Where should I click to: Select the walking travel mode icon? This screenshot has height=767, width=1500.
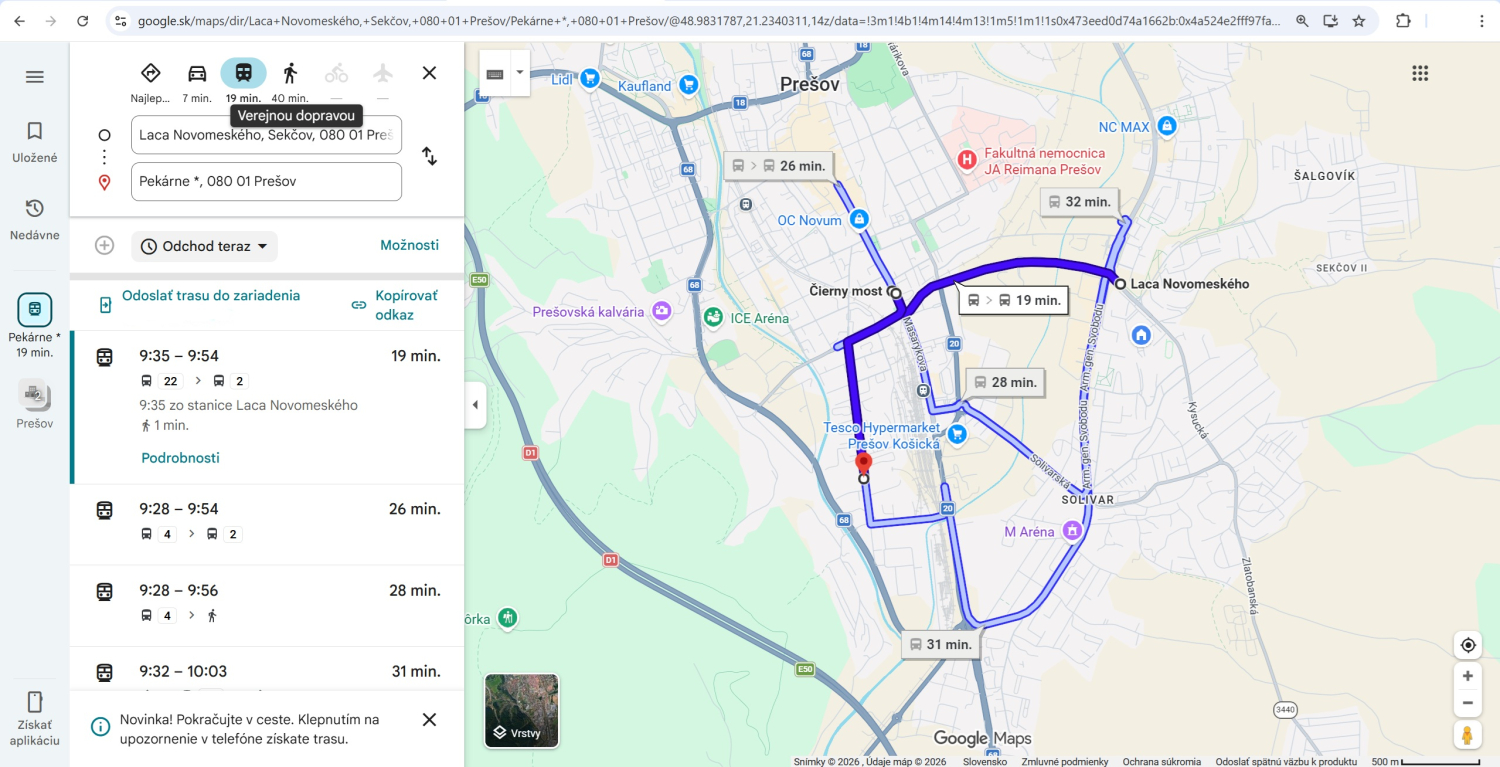click(x=290, y=73)
